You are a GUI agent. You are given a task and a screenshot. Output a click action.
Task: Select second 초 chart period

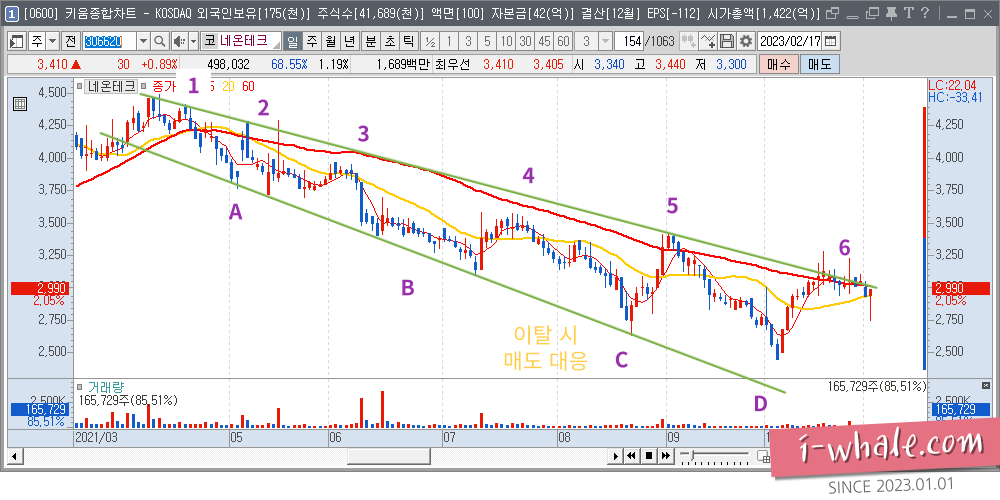[390, 41]
